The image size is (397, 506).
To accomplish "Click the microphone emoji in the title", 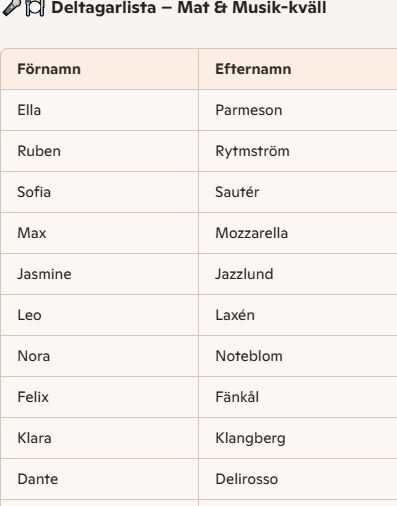I will click(11, 7).
